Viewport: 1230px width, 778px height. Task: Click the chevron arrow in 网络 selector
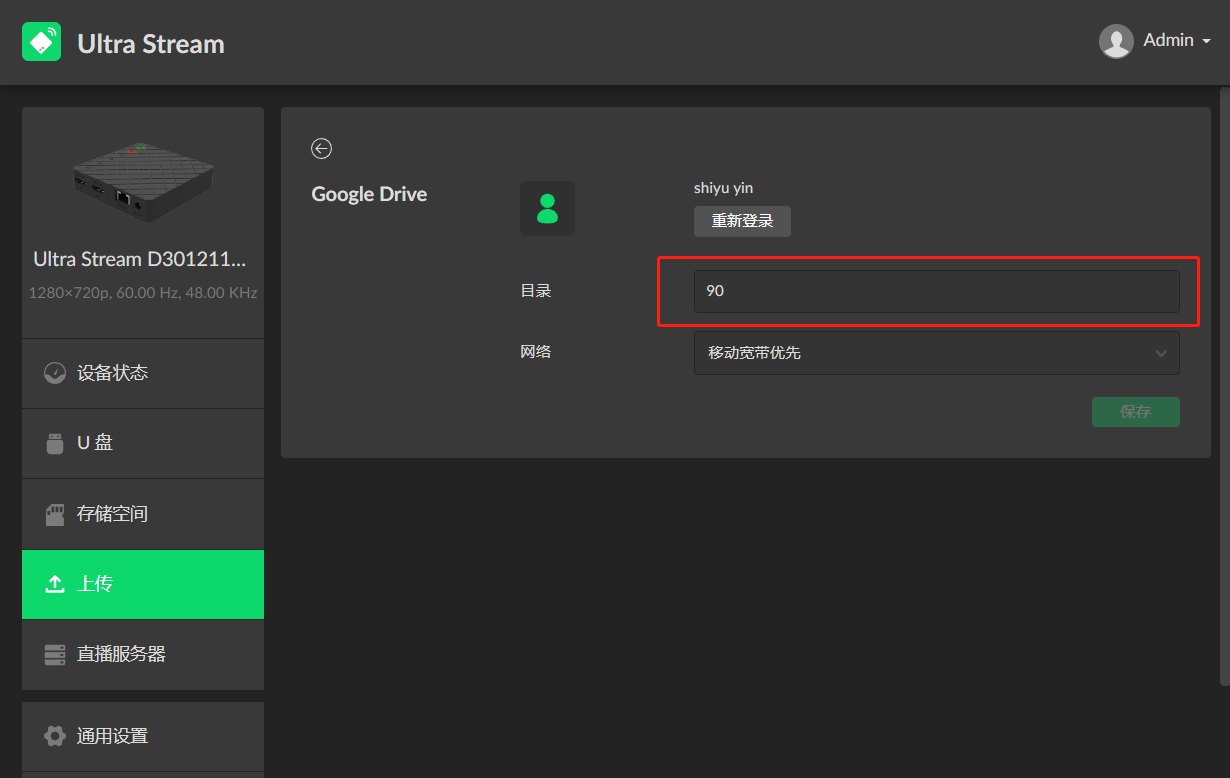(1160, 353)
